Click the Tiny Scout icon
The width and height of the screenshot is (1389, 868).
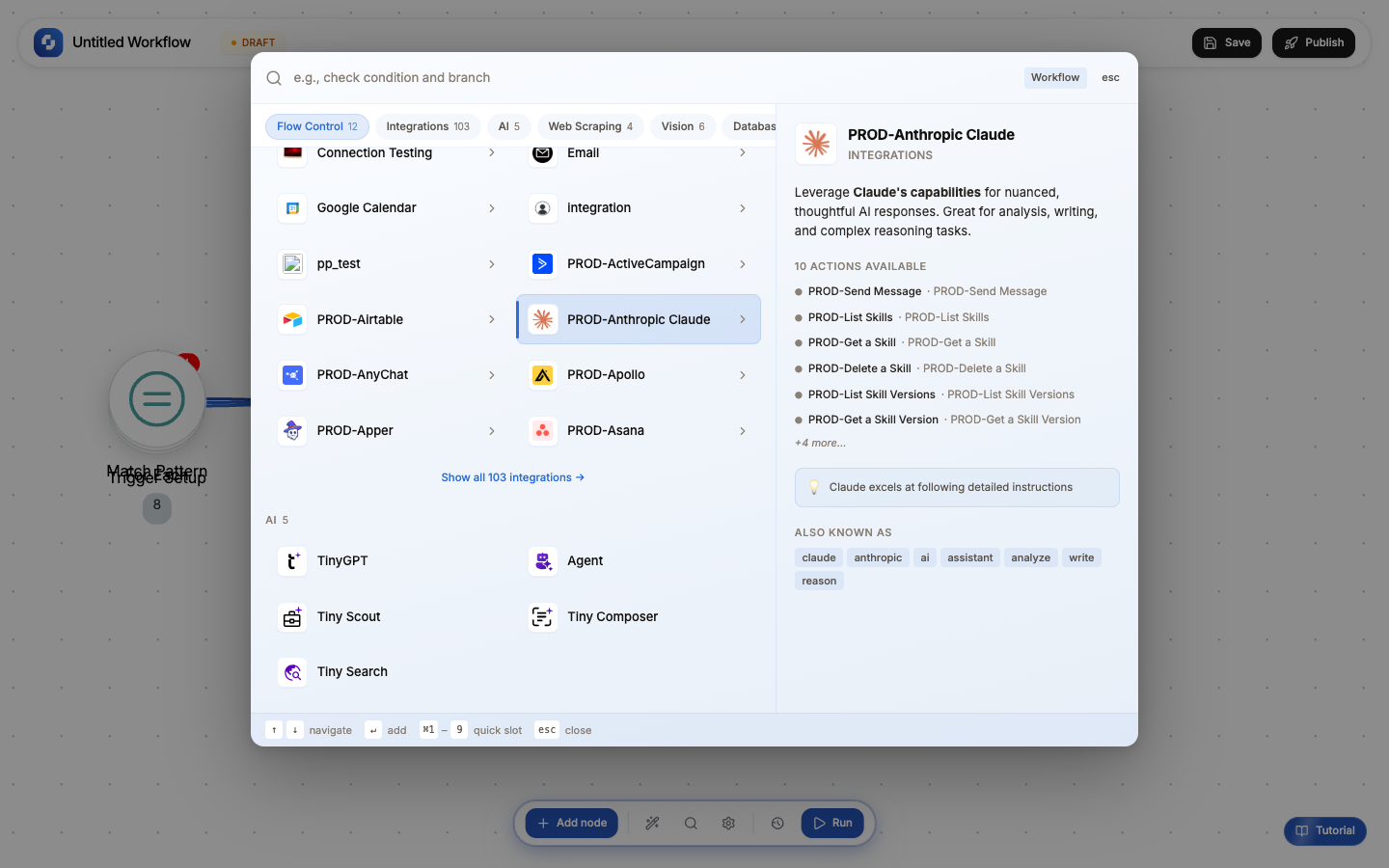pyautogui.click(x=292, y=617)
